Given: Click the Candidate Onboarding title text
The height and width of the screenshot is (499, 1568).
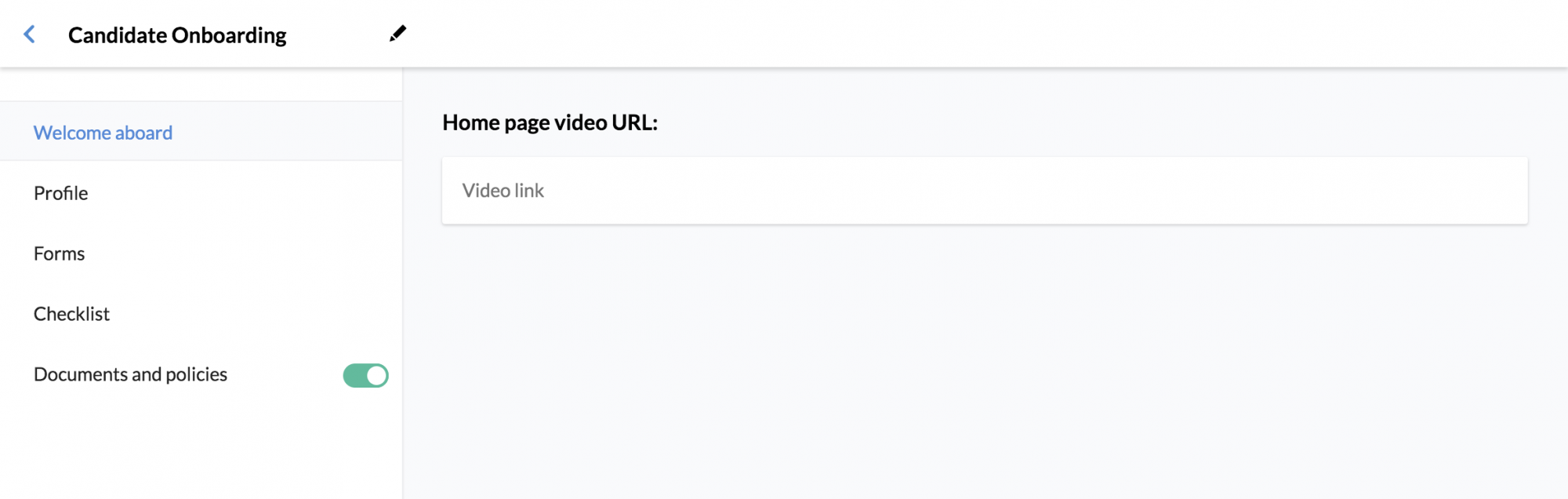Looking at the screenshot, I should pos(177,35).
